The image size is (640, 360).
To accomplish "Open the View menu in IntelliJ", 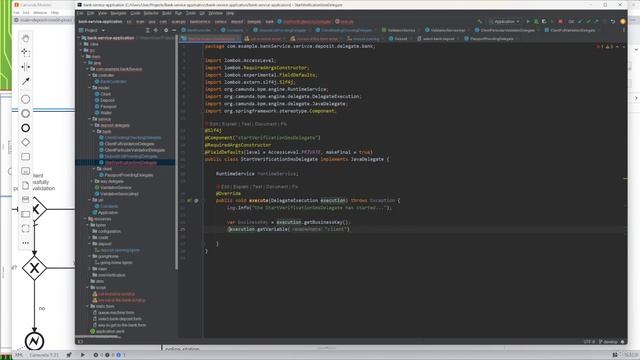I will 102,13.
